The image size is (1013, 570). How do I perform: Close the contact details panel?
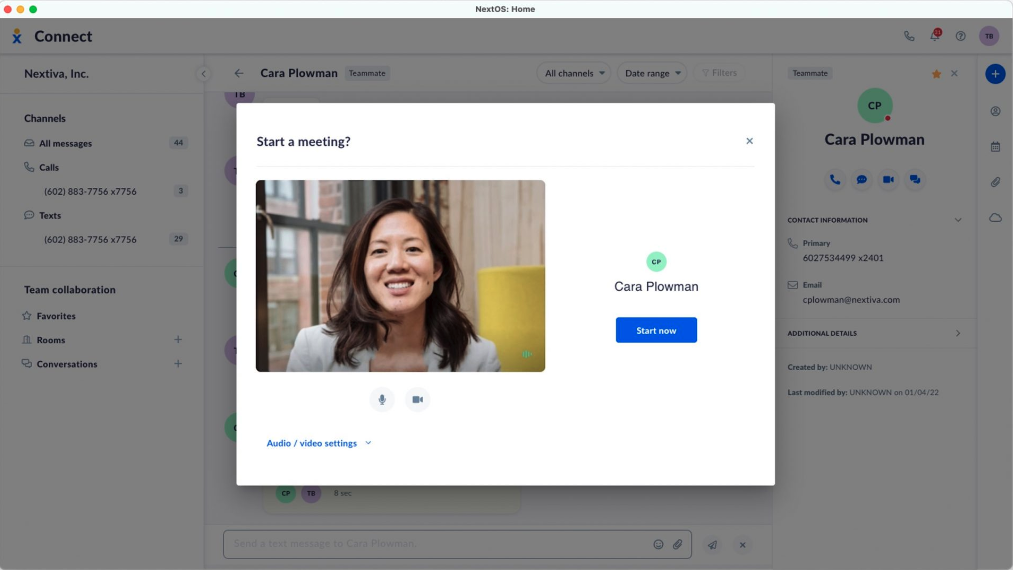pyautogui.click(x=954, y=74)
